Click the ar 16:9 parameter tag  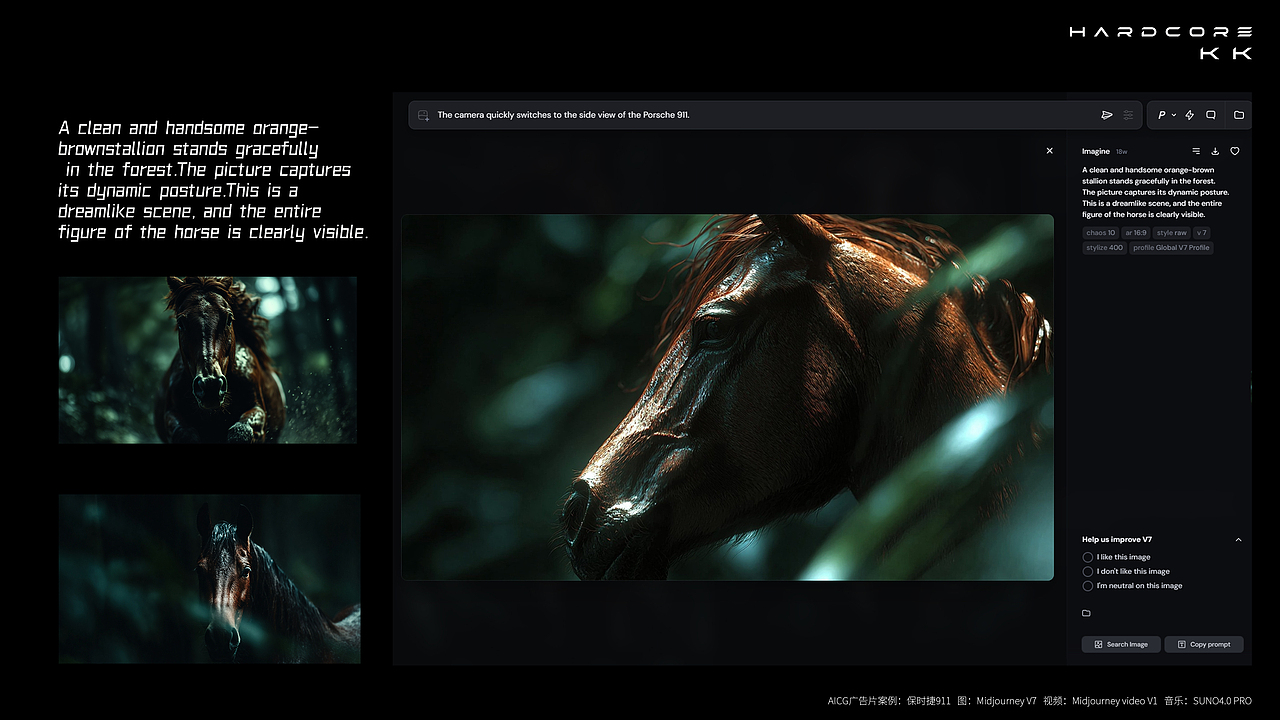tap(1136, 233)
